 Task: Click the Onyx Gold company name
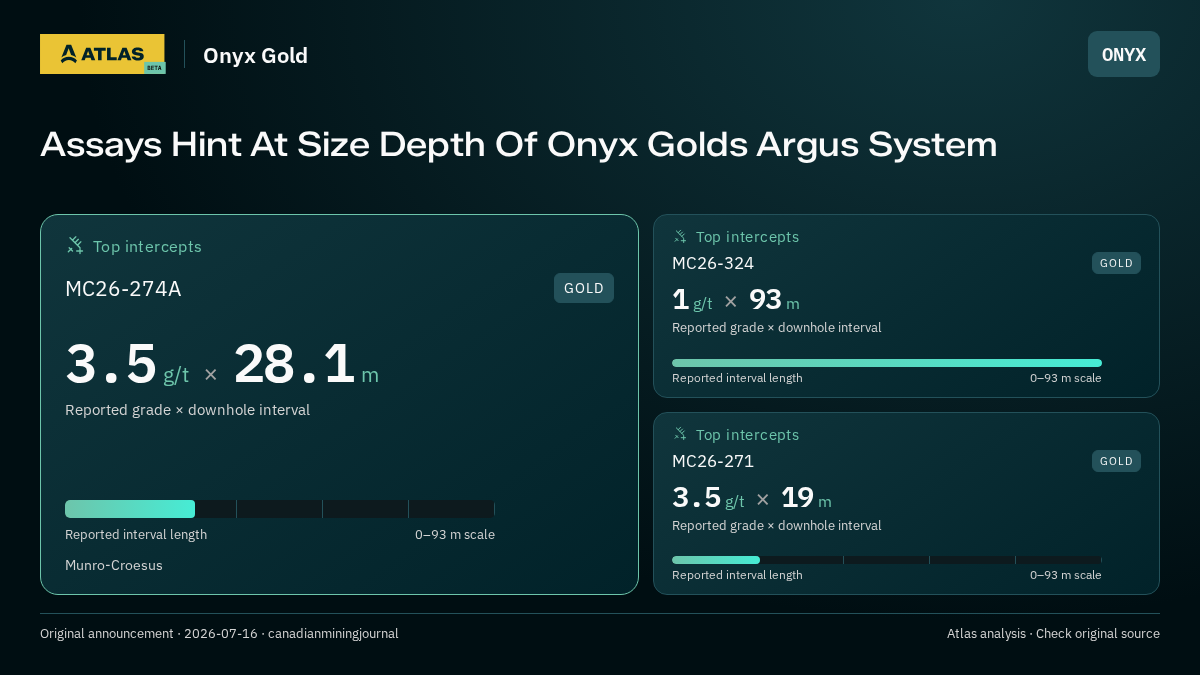coord(255,55)
